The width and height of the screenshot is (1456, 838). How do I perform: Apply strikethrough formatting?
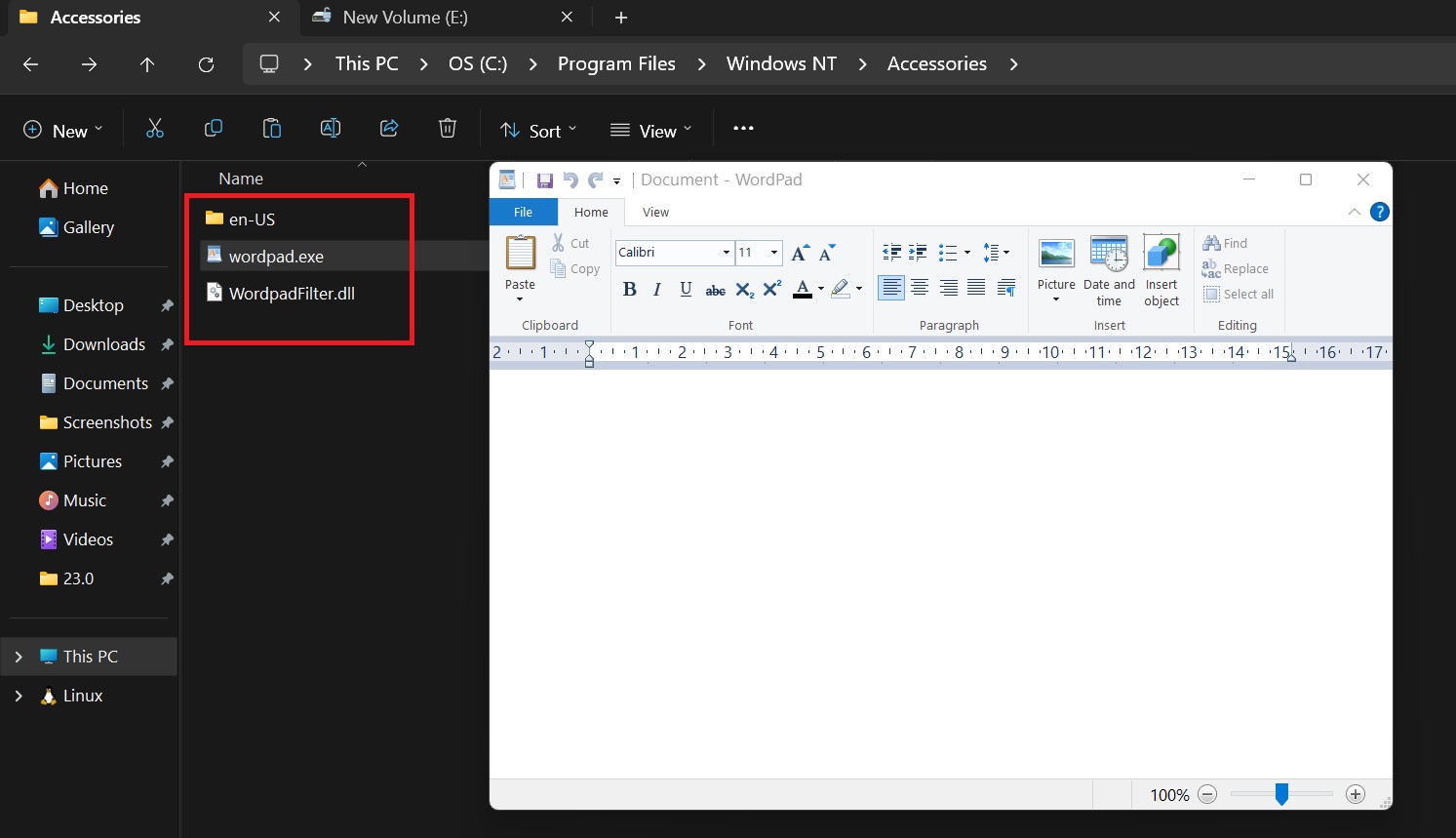click(715, 289)
